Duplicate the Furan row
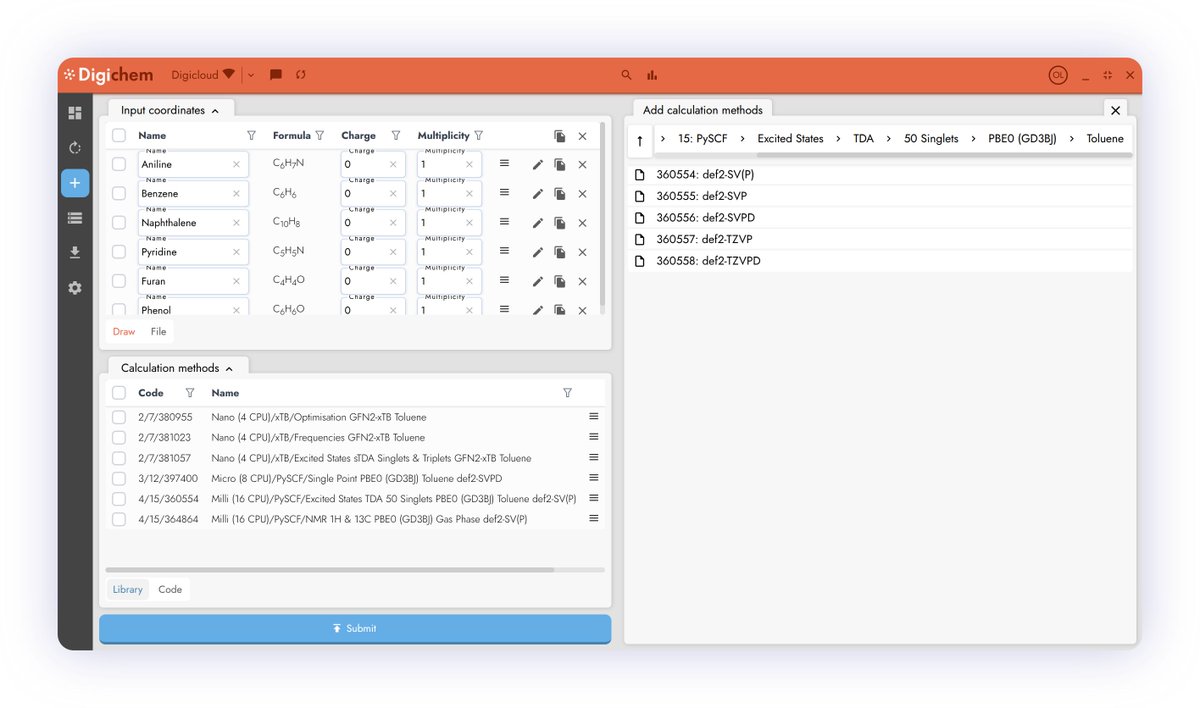This screenshot has width=1200, height=708. pyautogui.click(x=560, y=281)
